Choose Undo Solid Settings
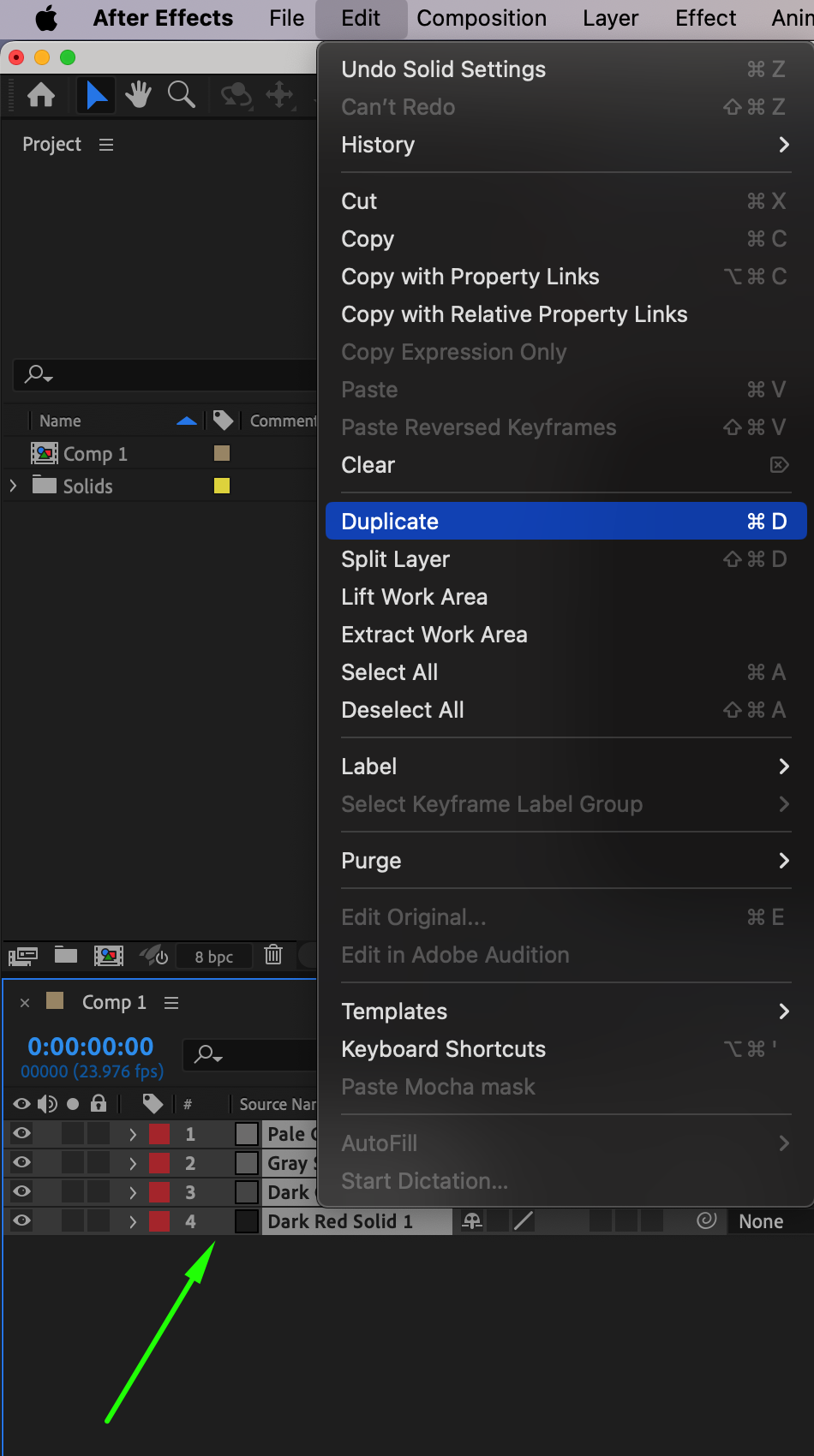 (566, 69)
